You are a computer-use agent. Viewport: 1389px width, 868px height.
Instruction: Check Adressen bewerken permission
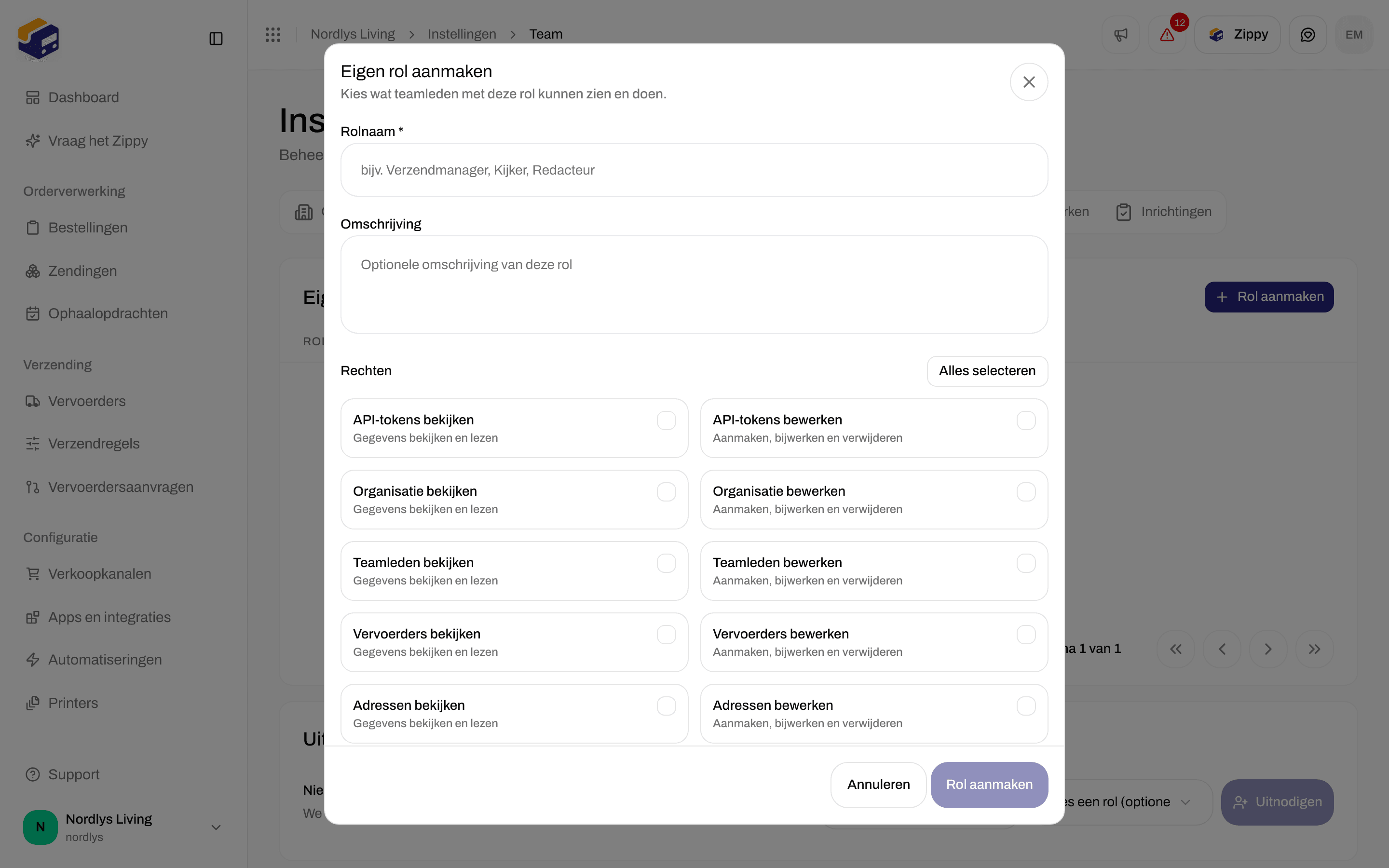1026,705
